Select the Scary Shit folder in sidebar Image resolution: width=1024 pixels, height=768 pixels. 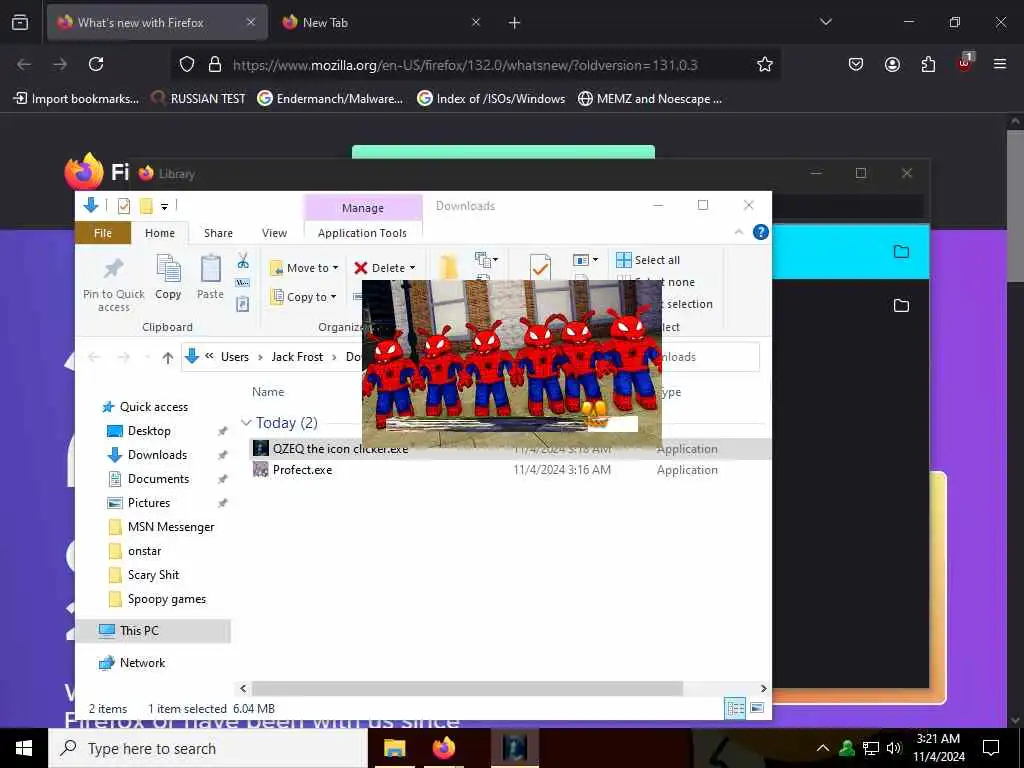(153, 575)
